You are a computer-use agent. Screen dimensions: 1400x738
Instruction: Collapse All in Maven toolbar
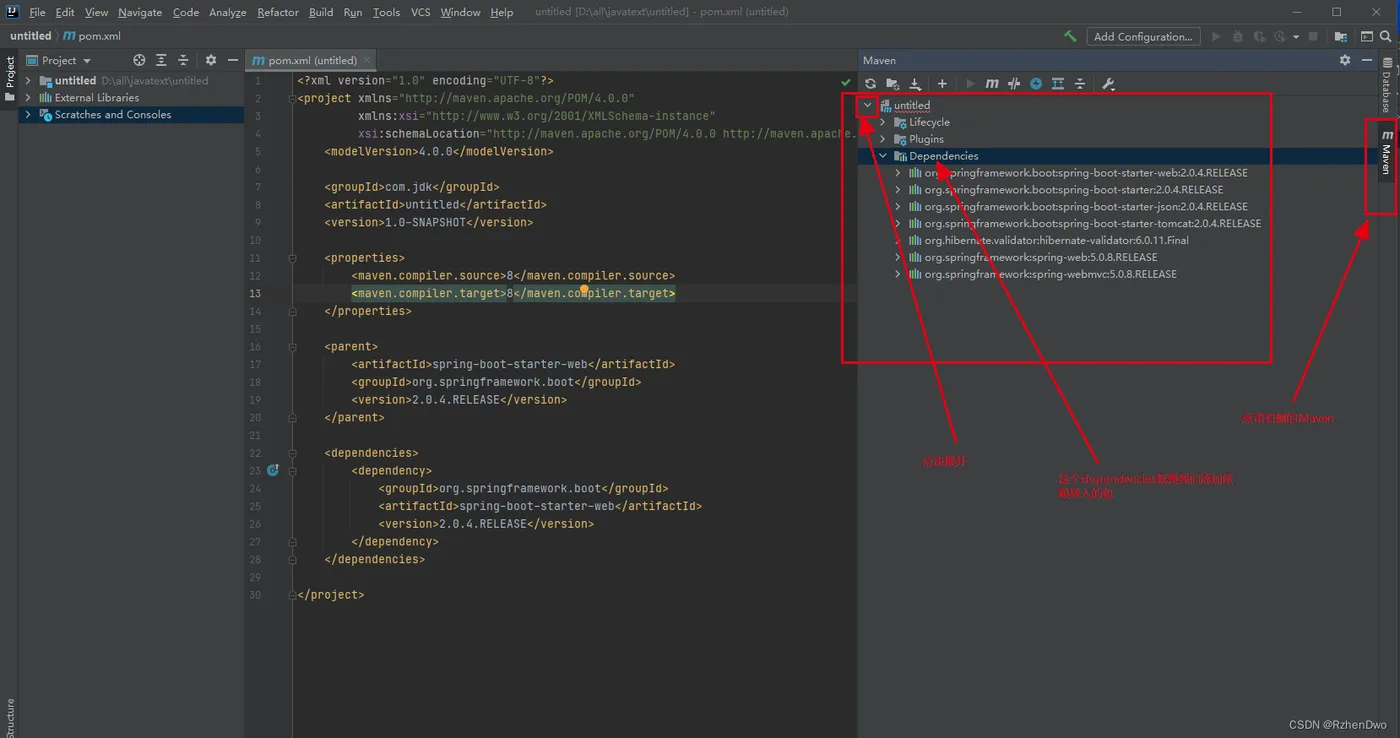pos(1080,84)
